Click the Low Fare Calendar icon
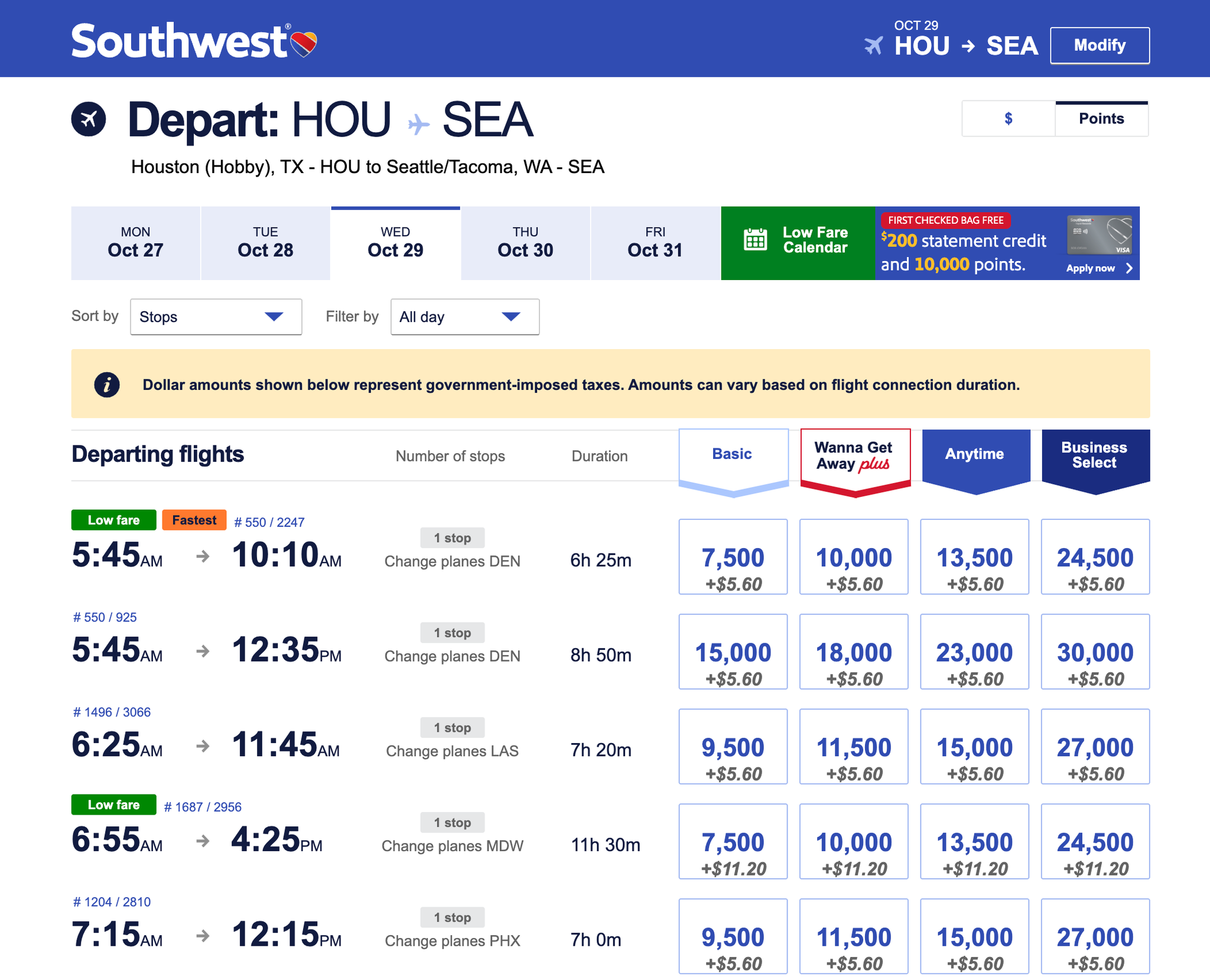The image size is (1210, 980). click(755, 240)
